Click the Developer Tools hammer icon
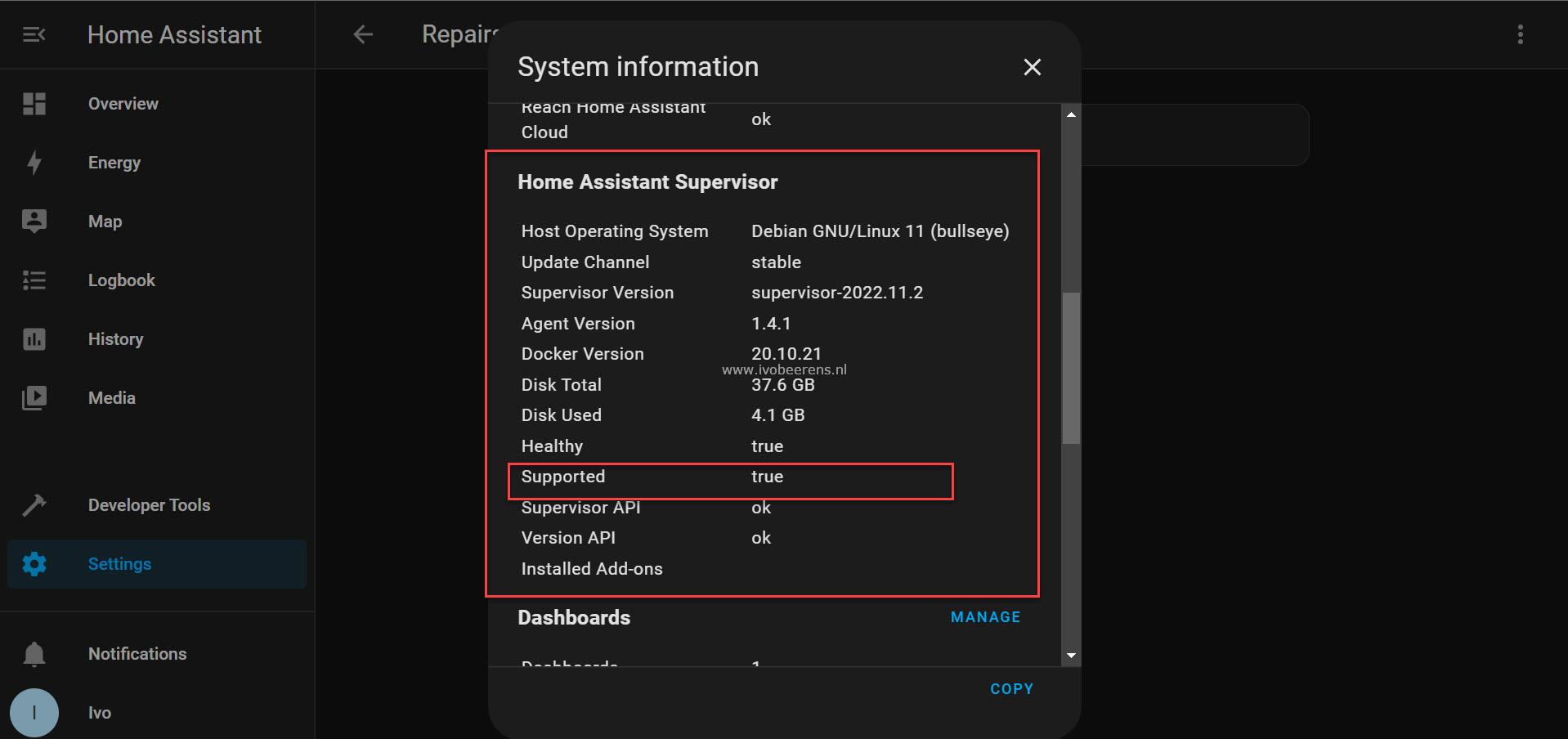Screen dimensions: 1568x739 point(34,505)
